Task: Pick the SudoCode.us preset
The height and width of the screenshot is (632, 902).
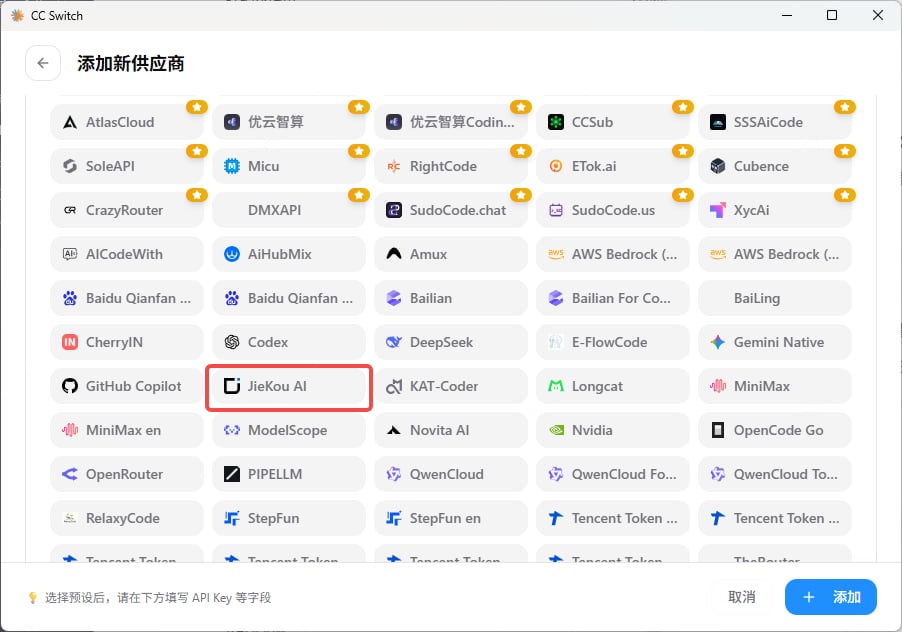Action: coord(613,210)
